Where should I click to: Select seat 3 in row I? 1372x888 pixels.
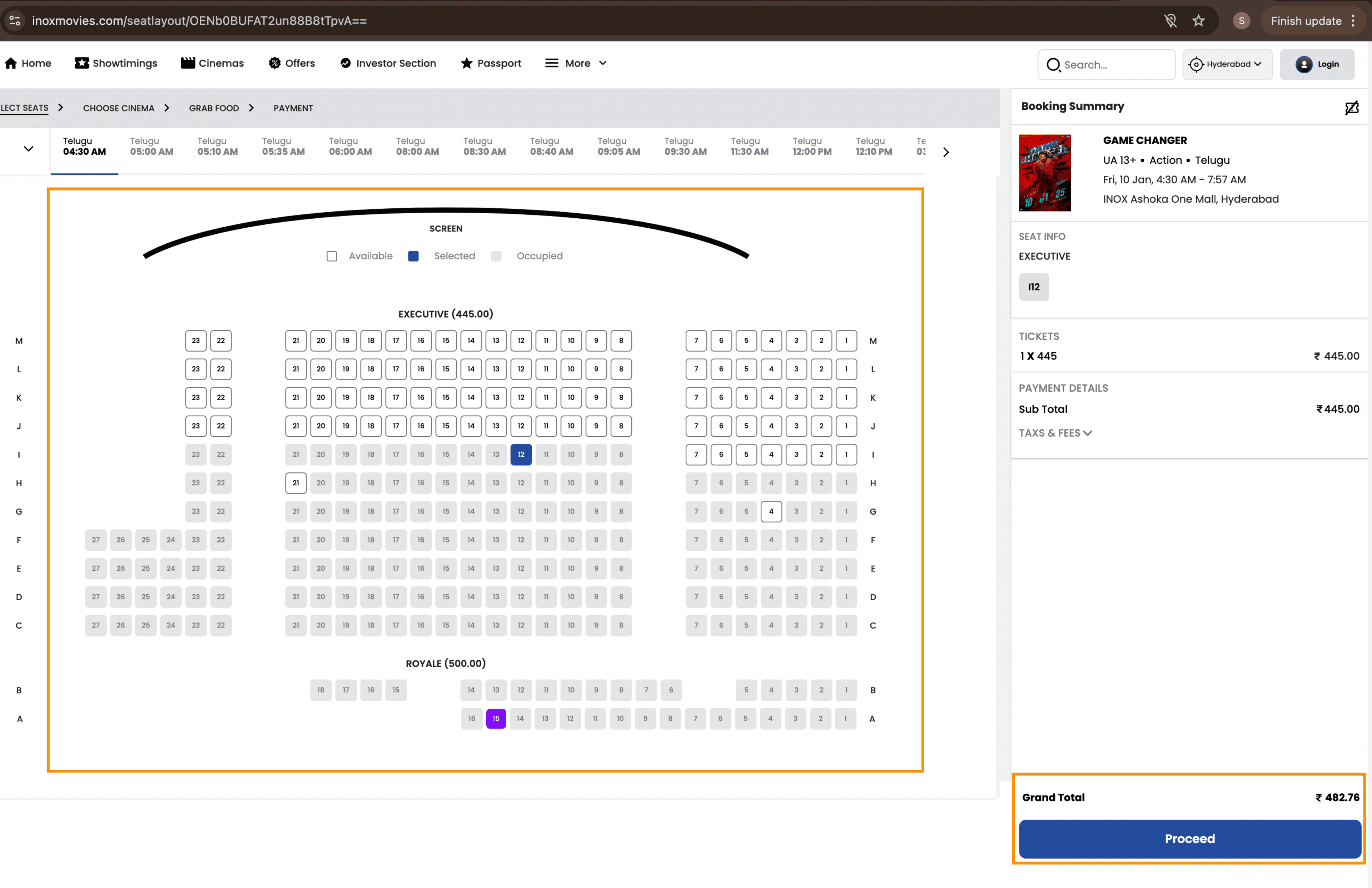click(x=796, y=455)
